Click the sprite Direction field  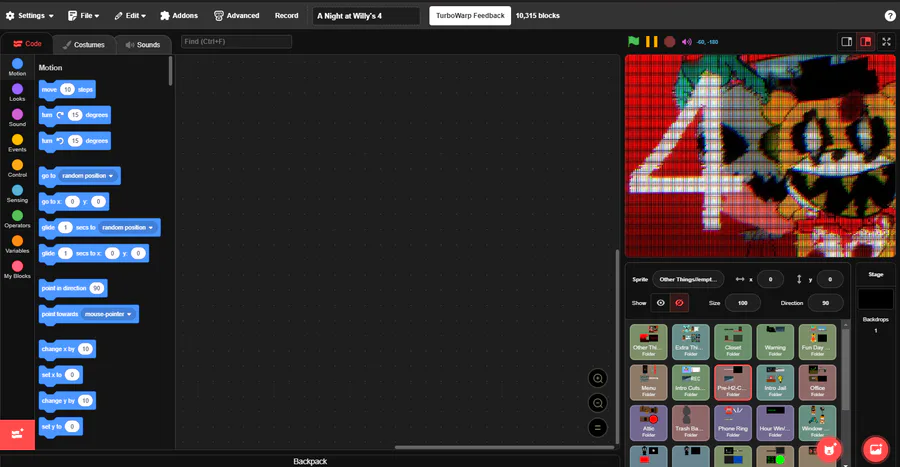click(x=825, y=303)
